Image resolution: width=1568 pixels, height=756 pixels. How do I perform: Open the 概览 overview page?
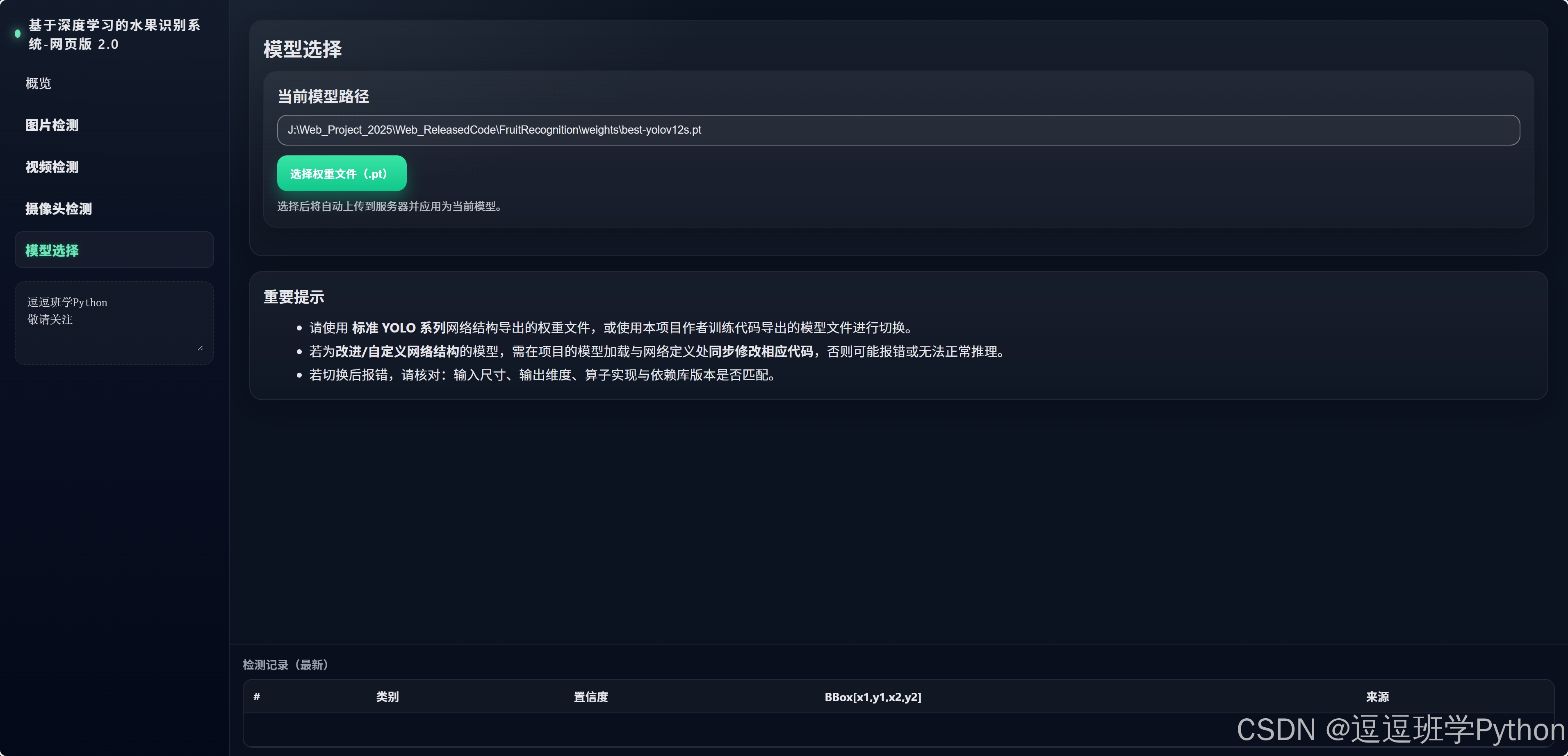coord(39,83)
